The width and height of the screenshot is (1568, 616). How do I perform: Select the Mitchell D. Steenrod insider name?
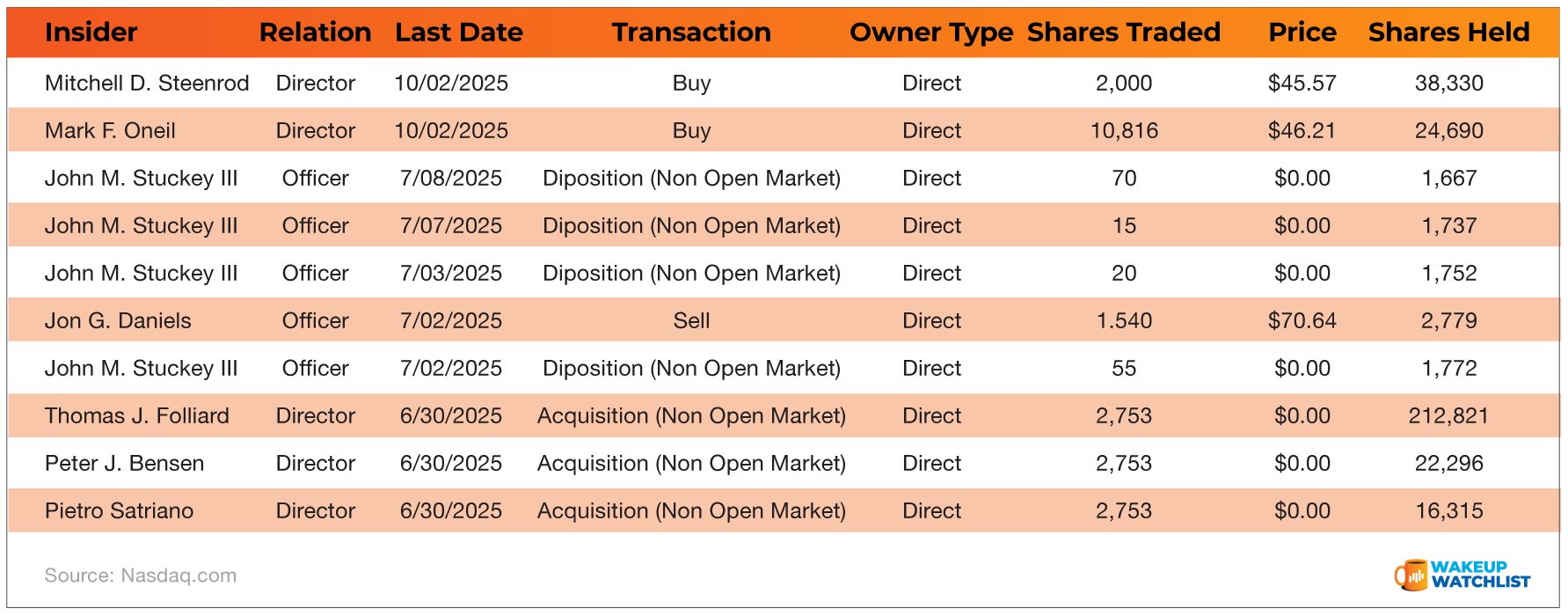147,84
